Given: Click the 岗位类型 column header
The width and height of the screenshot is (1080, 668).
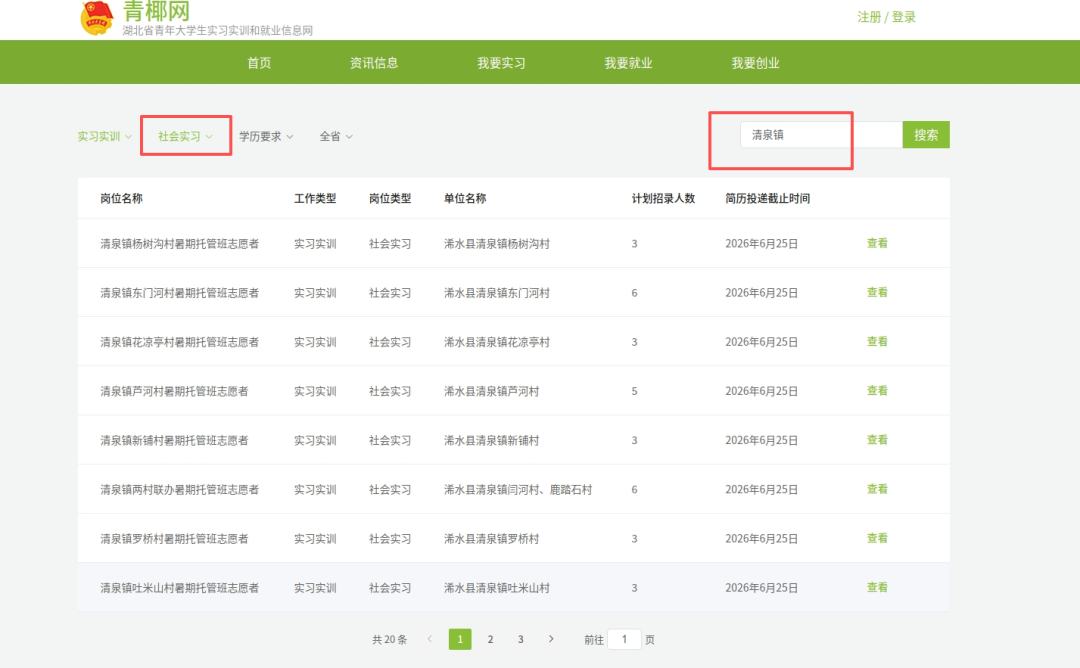Looking at the screenshot, I should (390, 198).
